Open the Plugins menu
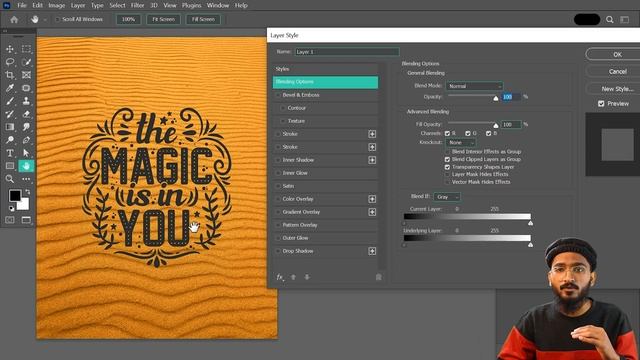The width and height of the screenshot is (640, 360). click(x=191, y=5)
